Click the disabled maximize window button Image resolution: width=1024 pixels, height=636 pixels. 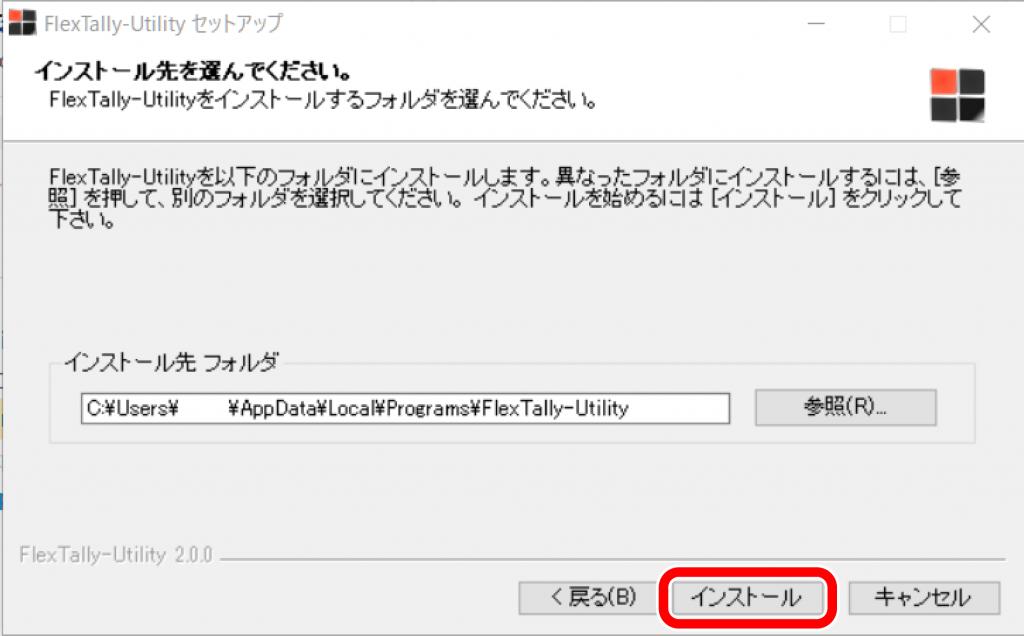(898, 24)
